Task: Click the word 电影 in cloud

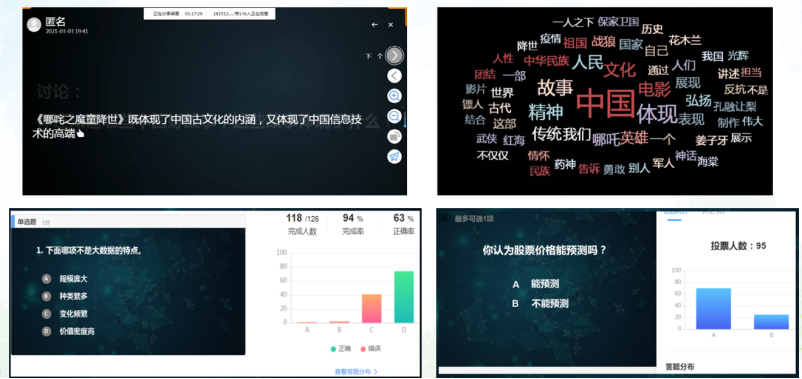Action: pos(654,90)
